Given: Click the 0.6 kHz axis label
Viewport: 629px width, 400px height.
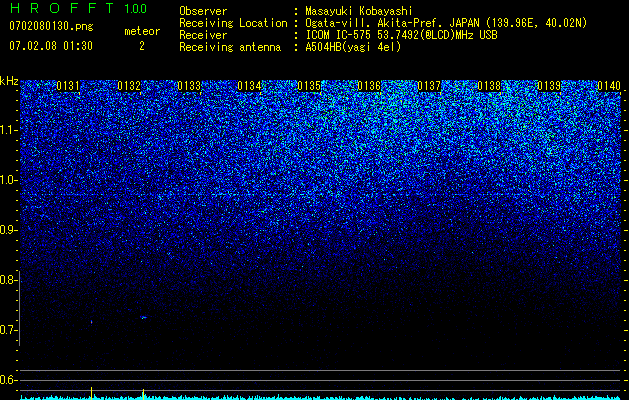Looking at the screenshot, I should [8, 380].
